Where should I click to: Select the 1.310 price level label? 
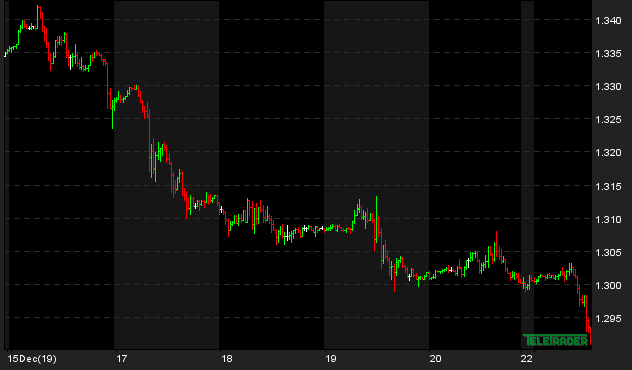[x=608, y=220]
